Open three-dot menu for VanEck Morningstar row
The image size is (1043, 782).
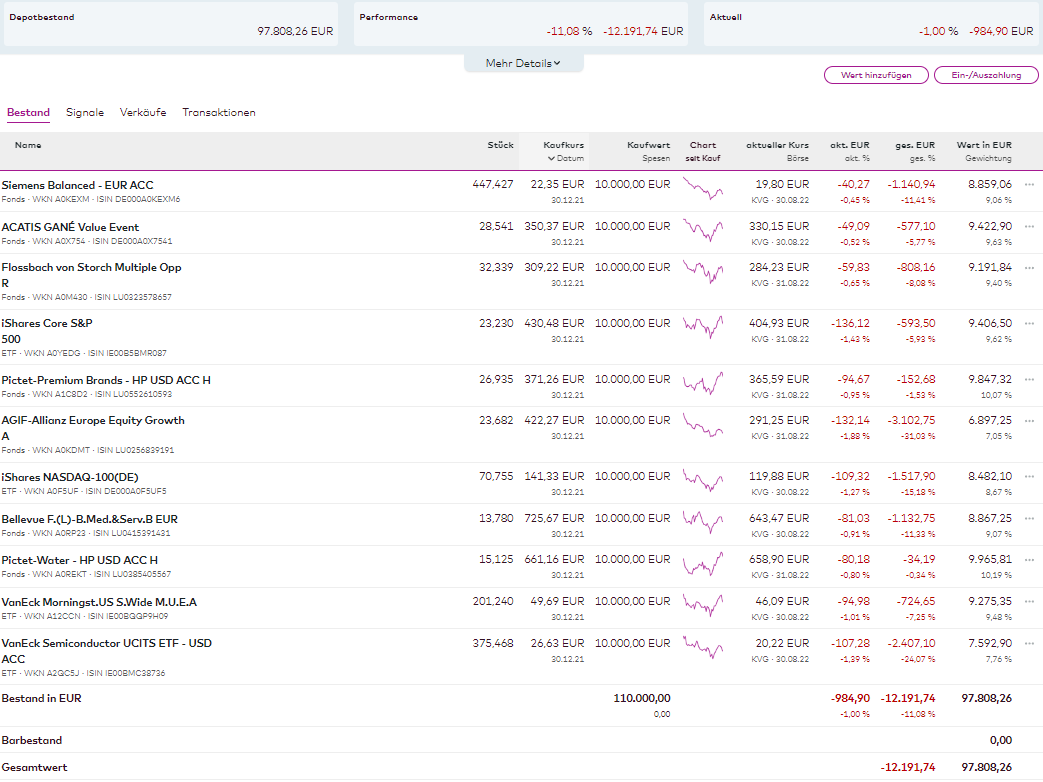1029,601
